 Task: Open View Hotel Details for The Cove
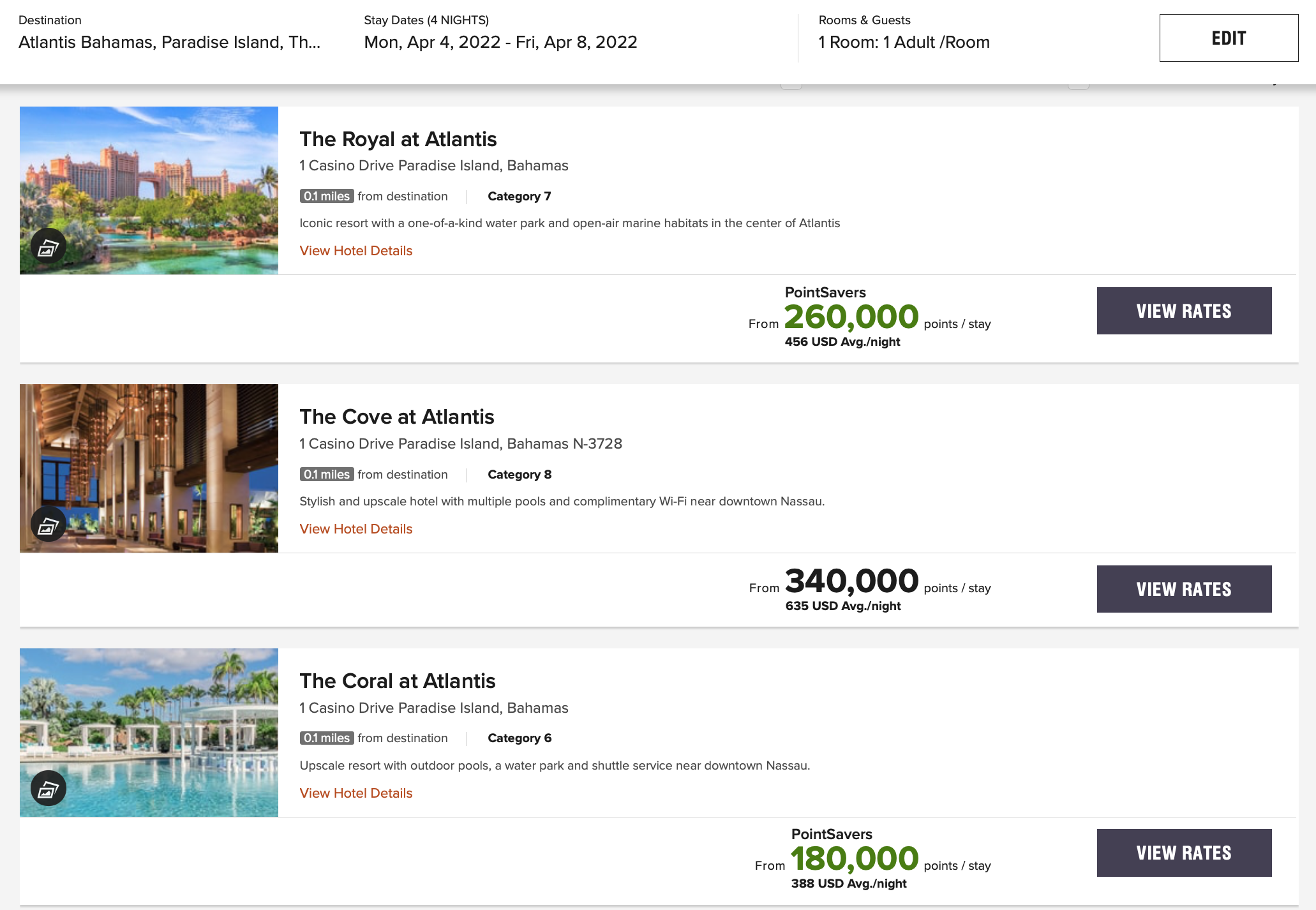pos(356,529)
